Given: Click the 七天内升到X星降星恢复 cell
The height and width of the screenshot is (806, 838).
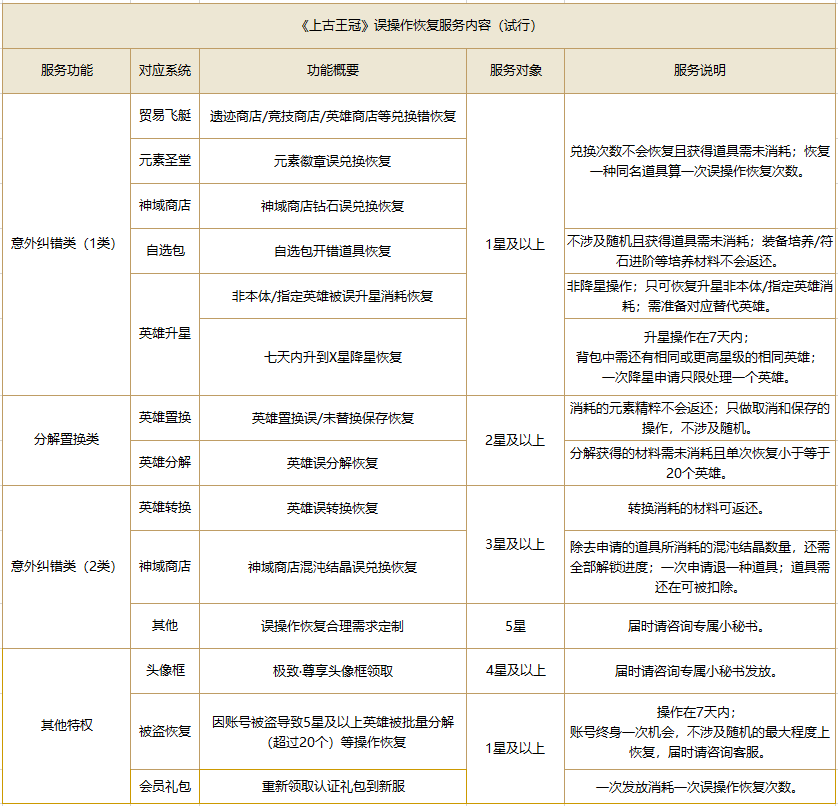Looking at the screenshot, I should pos(332,357).
